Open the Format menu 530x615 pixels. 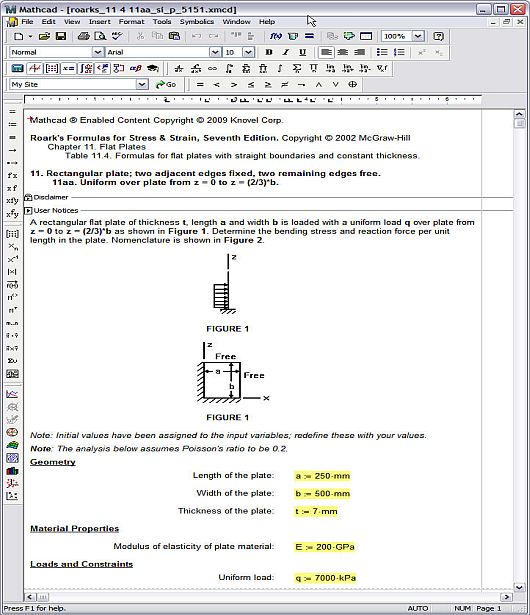pos(131,22)
